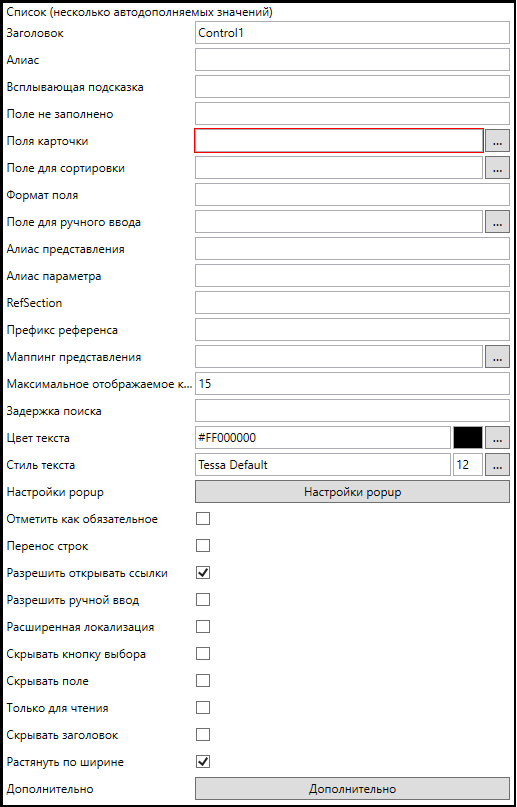Open the Поля карточки ellipsis browse button
The height and width of the screenshot is (807, 517).
pos(497,142)
